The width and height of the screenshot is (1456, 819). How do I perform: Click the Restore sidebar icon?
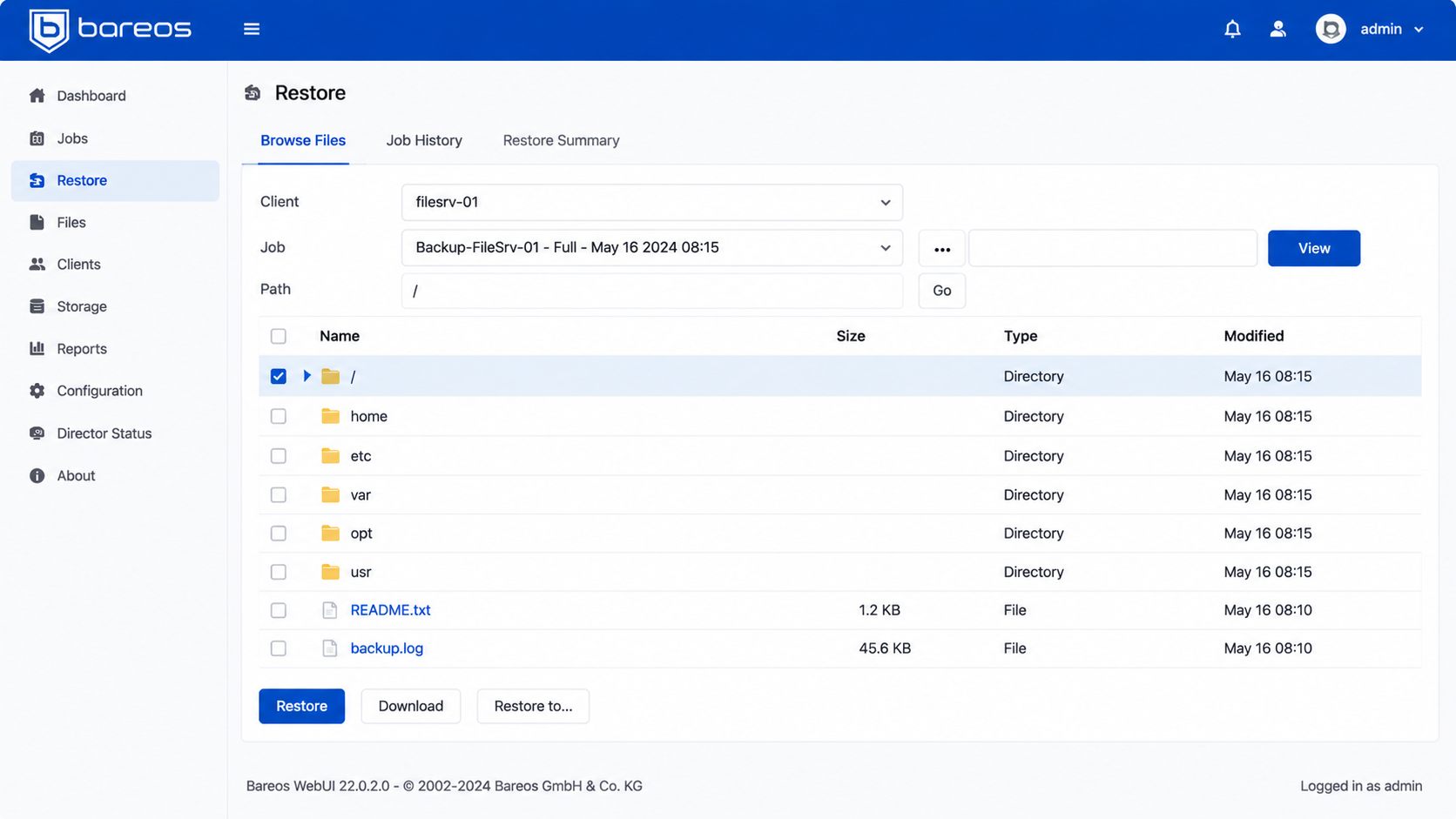[x=37, y=180]
